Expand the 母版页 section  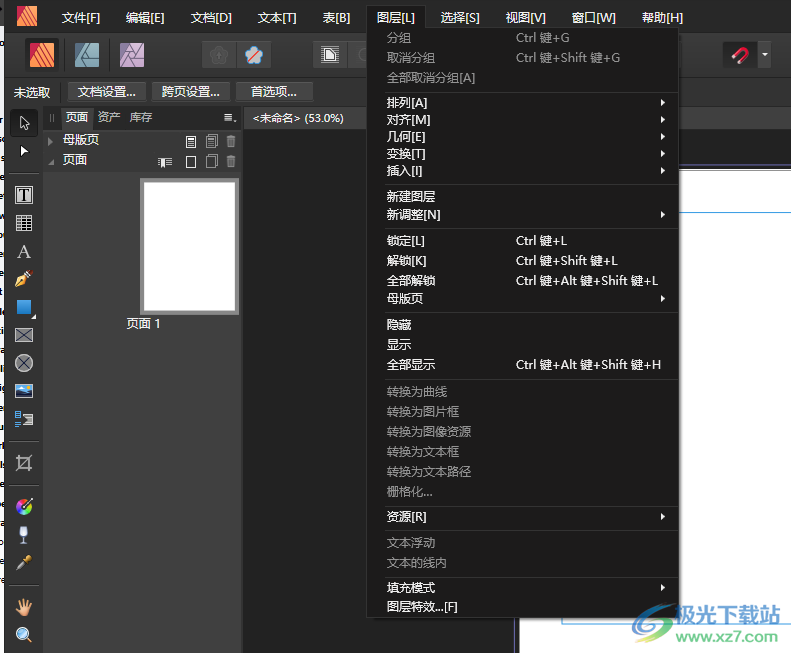coord(50,141)
